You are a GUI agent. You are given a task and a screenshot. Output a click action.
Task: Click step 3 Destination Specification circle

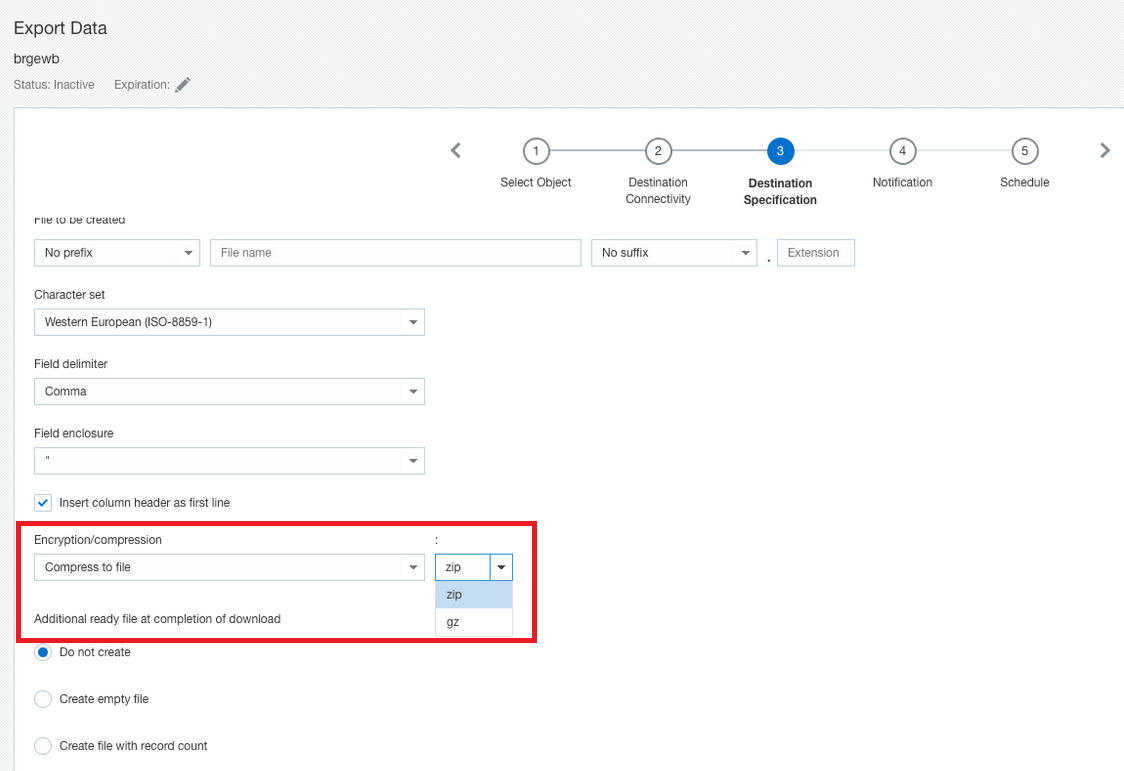tap(780, 151)
